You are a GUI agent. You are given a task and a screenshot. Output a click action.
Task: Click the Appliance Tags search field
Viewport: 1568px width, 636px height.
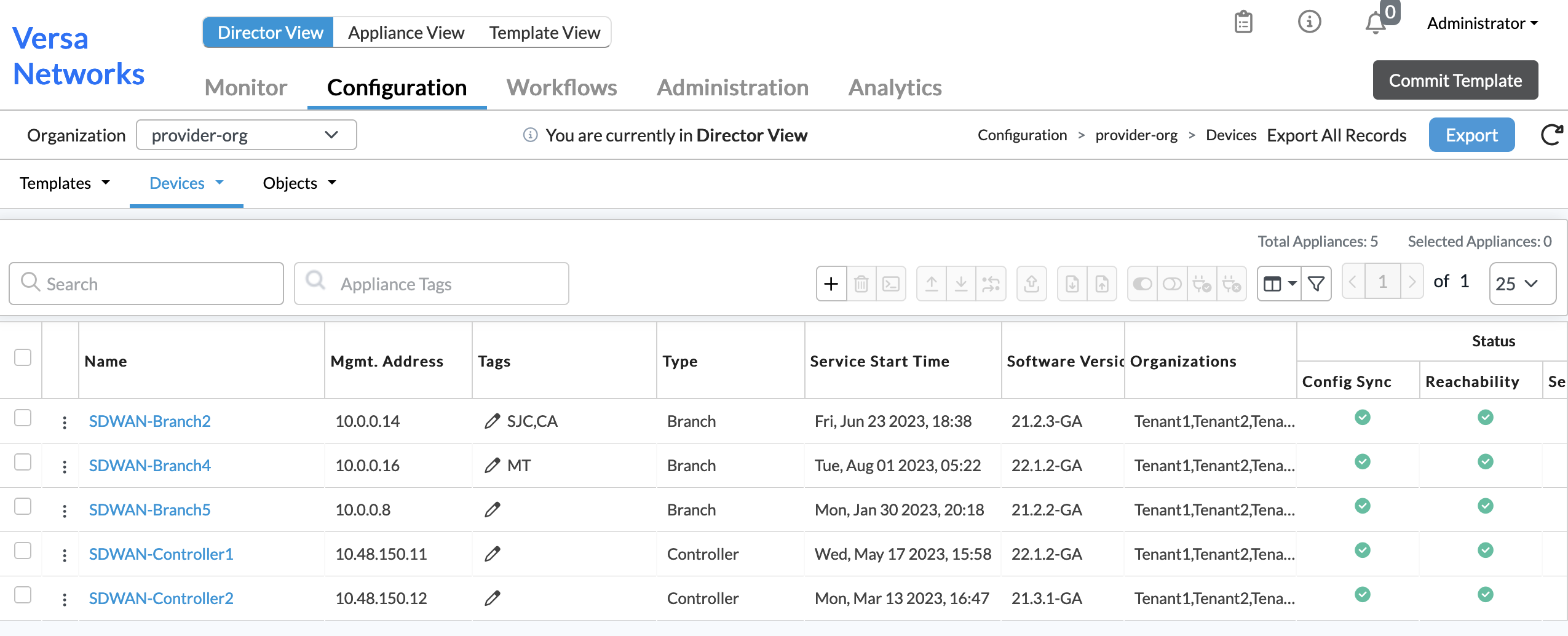tap(432, 284)
